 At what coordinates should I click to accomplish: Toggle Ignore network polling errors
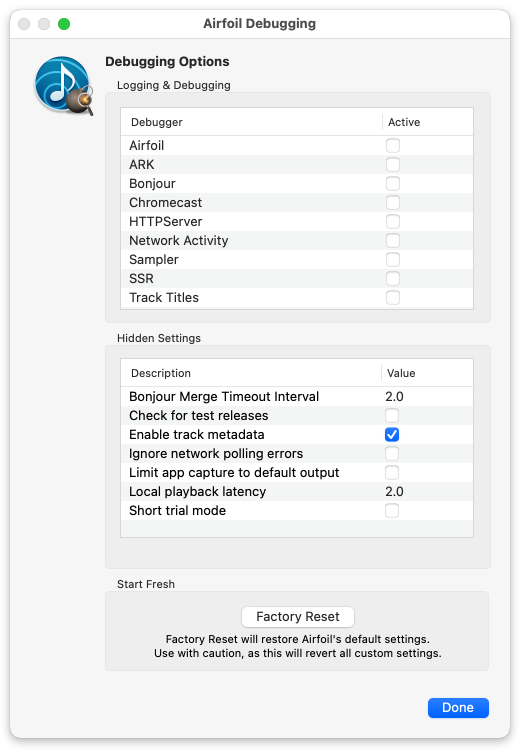click(392, 453)
